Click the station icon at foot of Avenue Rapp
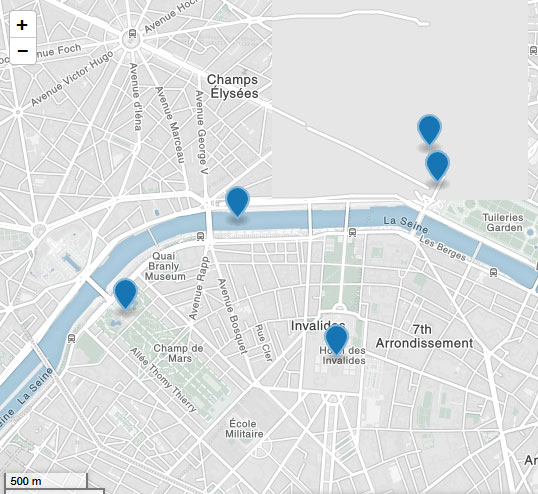Image resolution: width=538 pixels, height=494 pixels. 200,236
